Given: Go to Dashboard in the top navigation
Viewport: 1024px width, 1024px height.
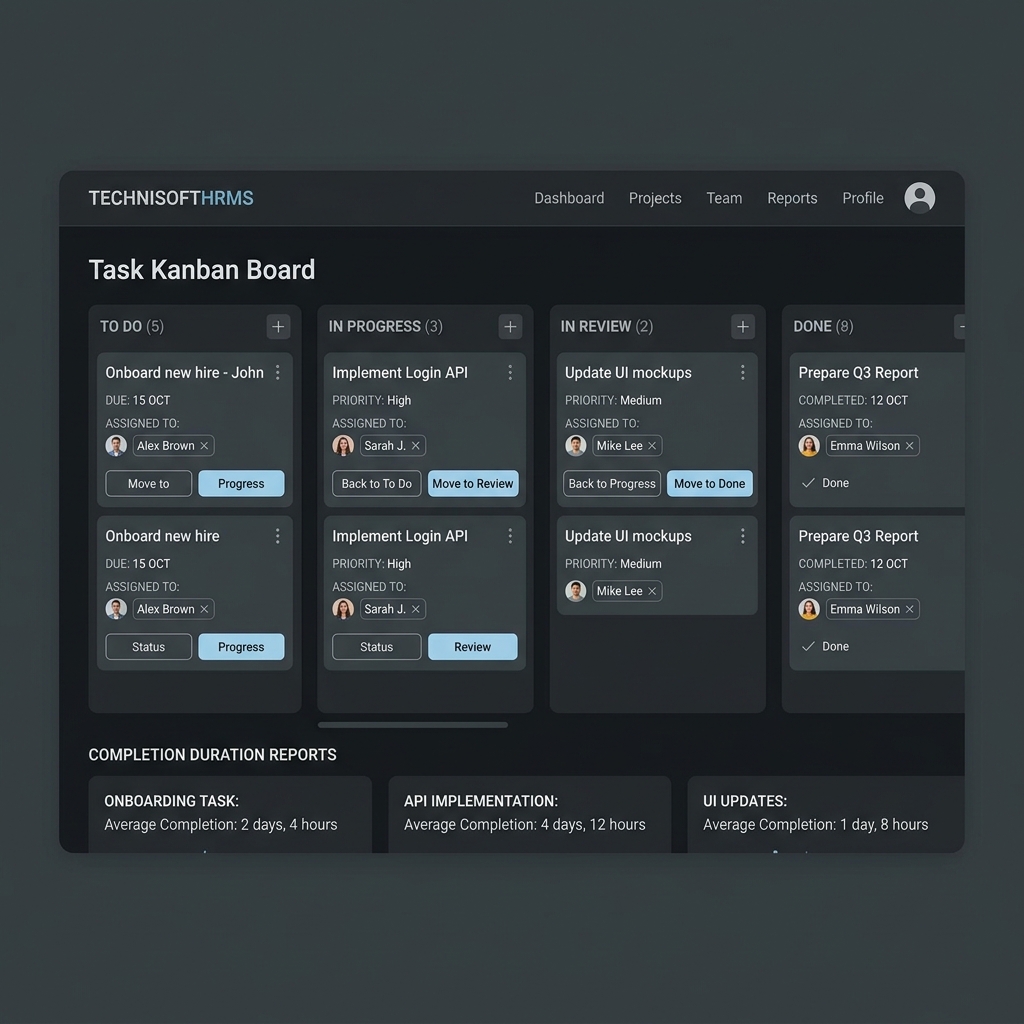Looking at the screenshot, I should (569, 198).
